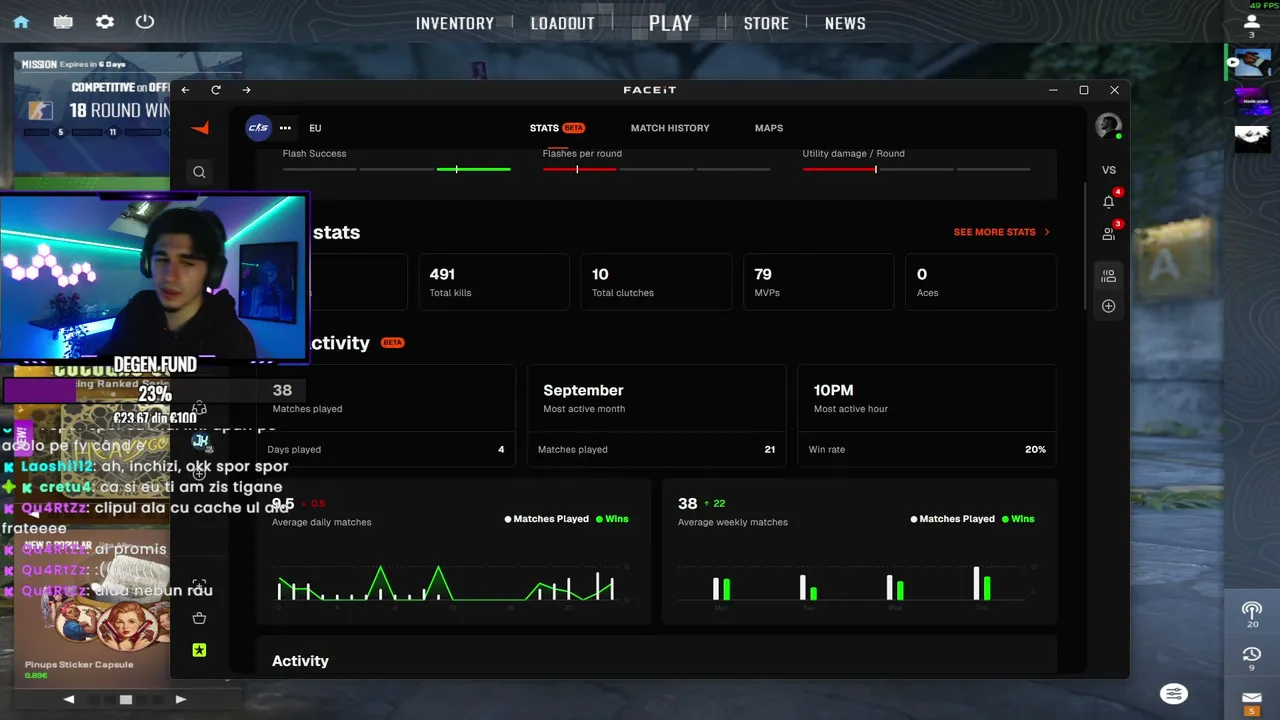Go back in the FACEIT window
The width and height of the screenshot is (1280, 720).
click(x=185, y=90)
